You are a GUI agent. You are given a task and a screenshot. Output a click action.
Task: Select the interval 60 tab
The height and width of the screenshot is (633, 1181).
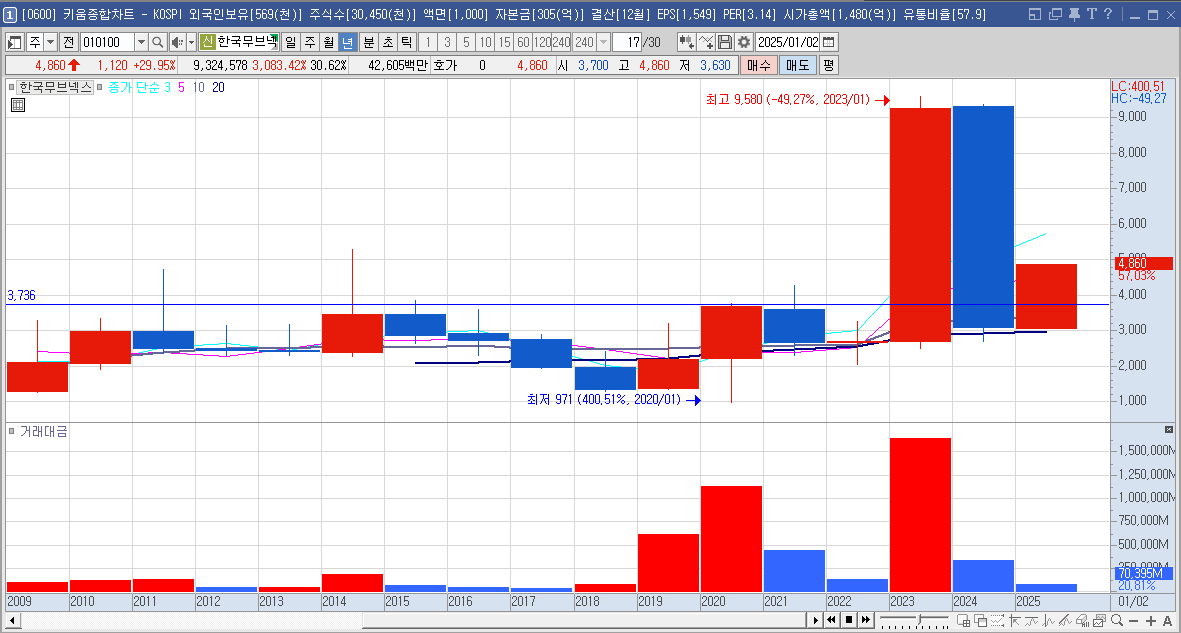(523, 42)
